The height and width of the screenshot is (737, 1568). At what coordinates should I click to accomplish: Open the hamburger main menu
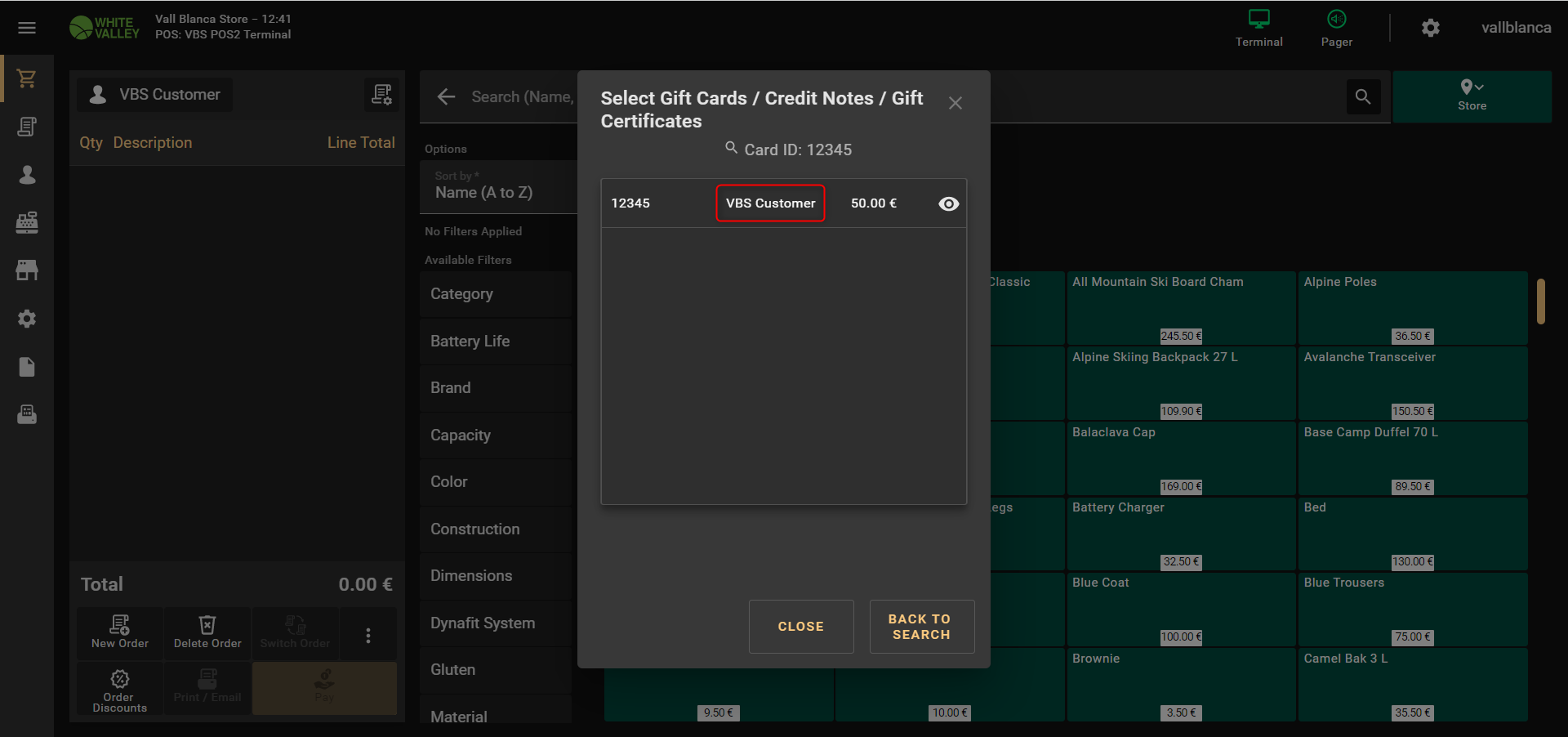coord(27,28)
